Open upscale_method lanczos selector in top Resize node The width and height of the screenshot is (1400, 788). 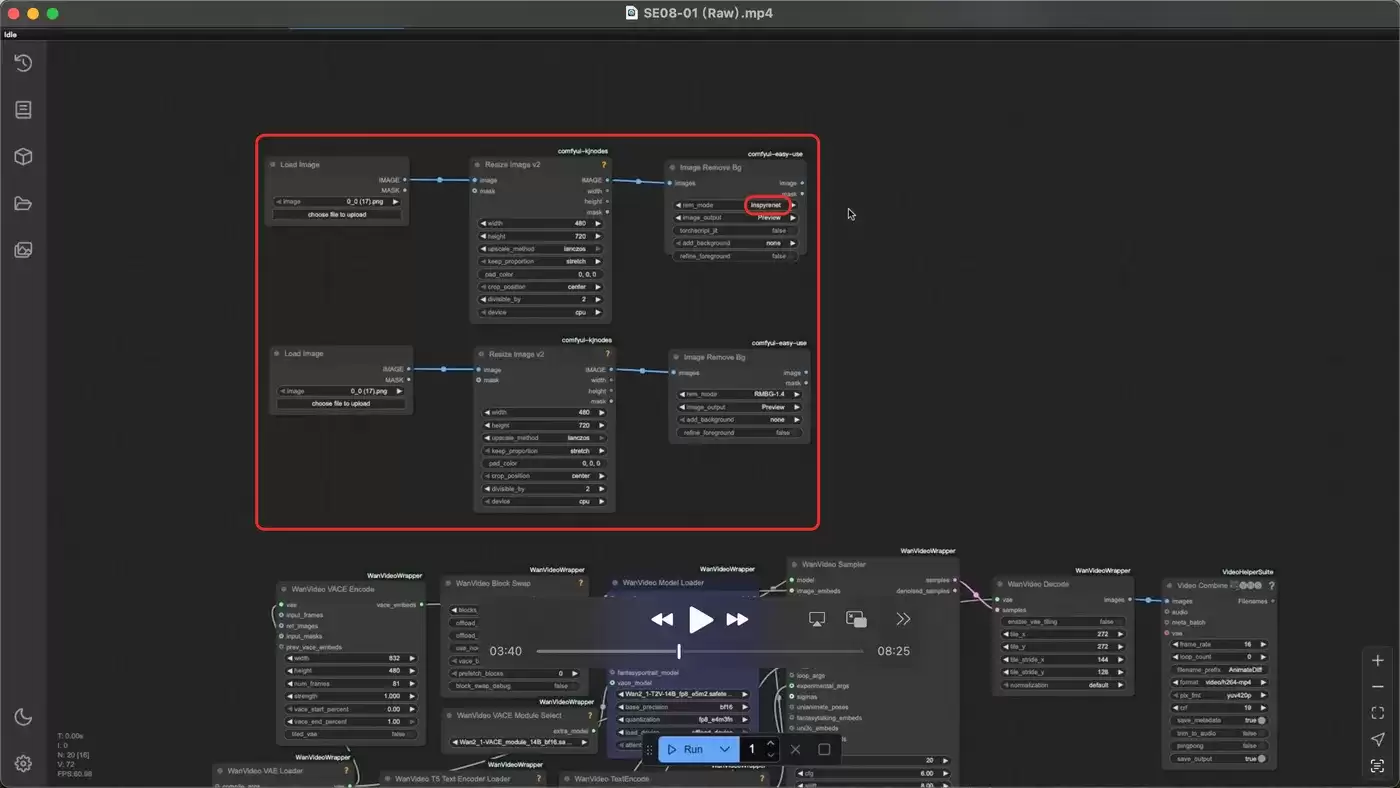[542, 249]
